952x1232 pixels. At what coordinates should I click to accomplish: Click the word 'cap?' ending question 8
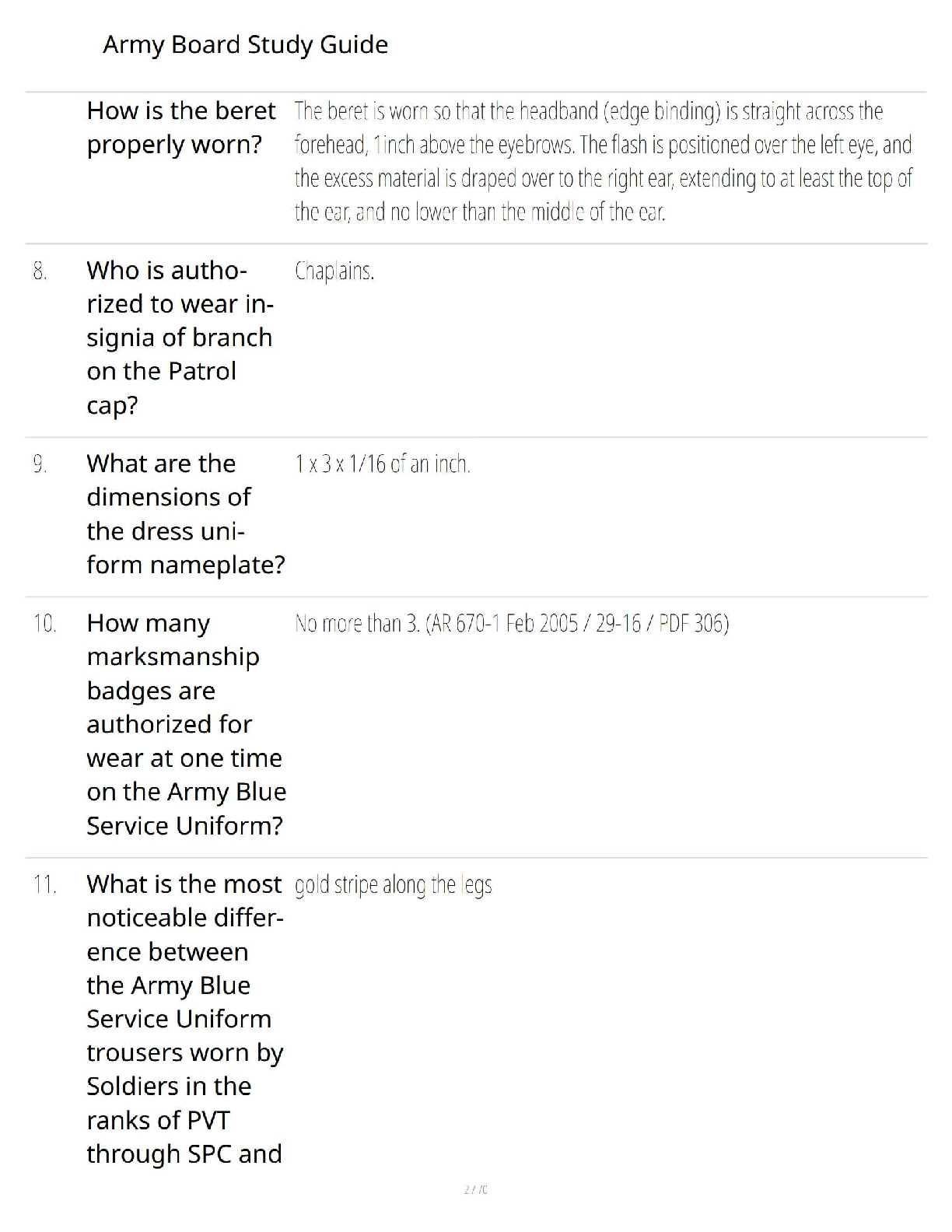tap(112, 405)
